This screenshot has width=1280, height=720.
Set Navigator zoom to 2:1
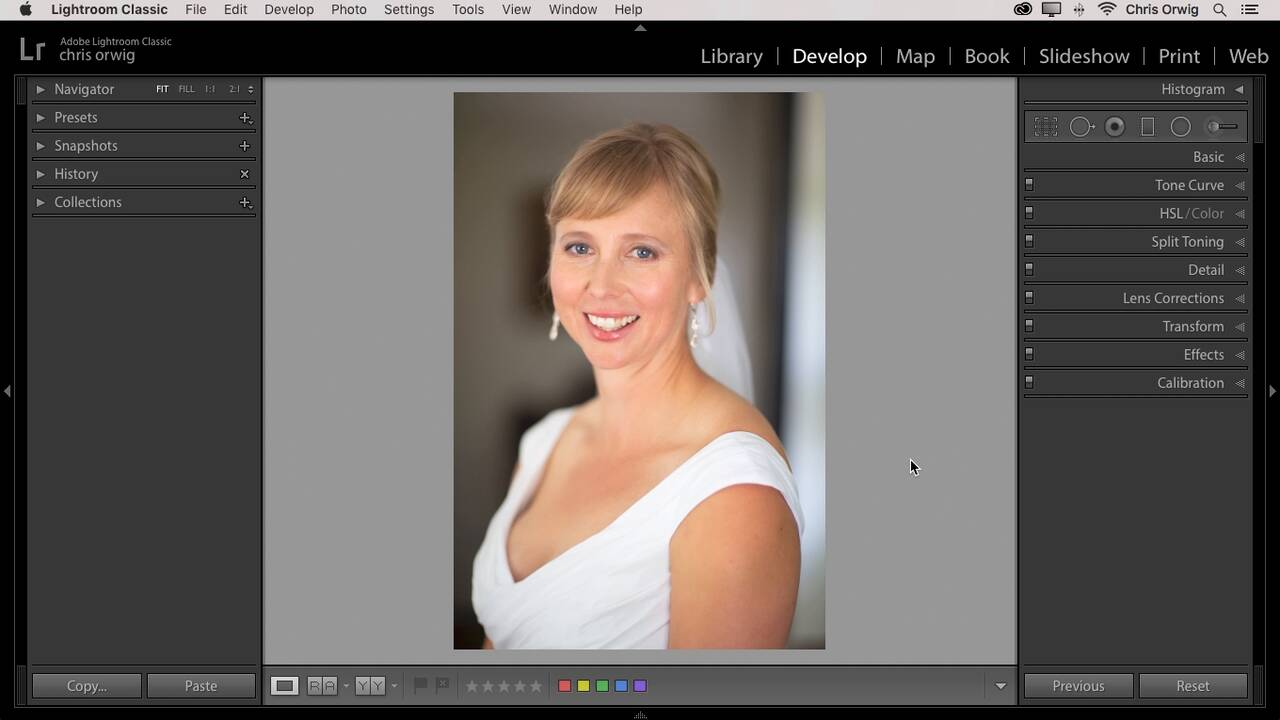[234, 89]
